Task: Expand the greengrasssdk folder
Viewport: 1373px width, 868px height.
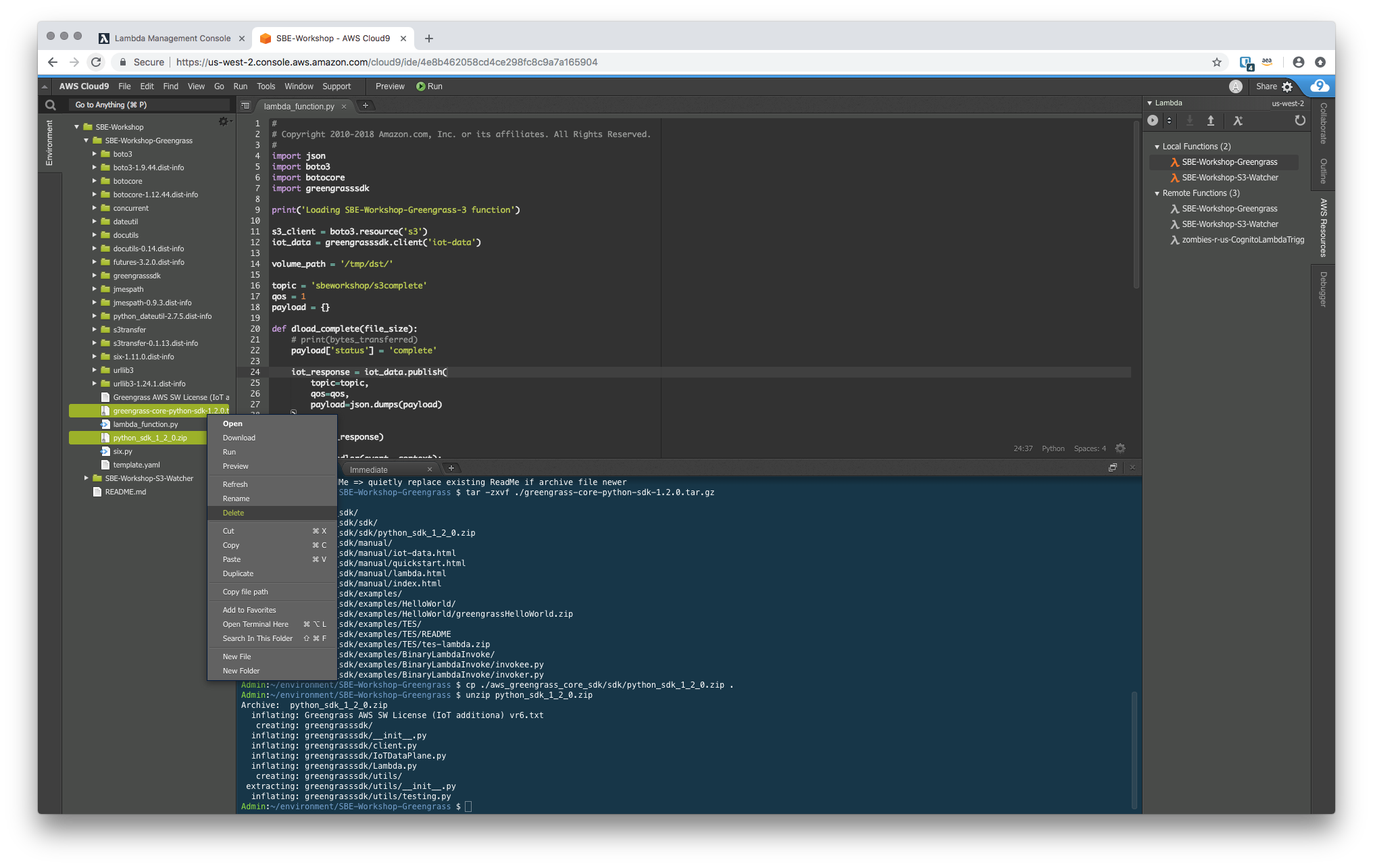Action: [95, 276]
